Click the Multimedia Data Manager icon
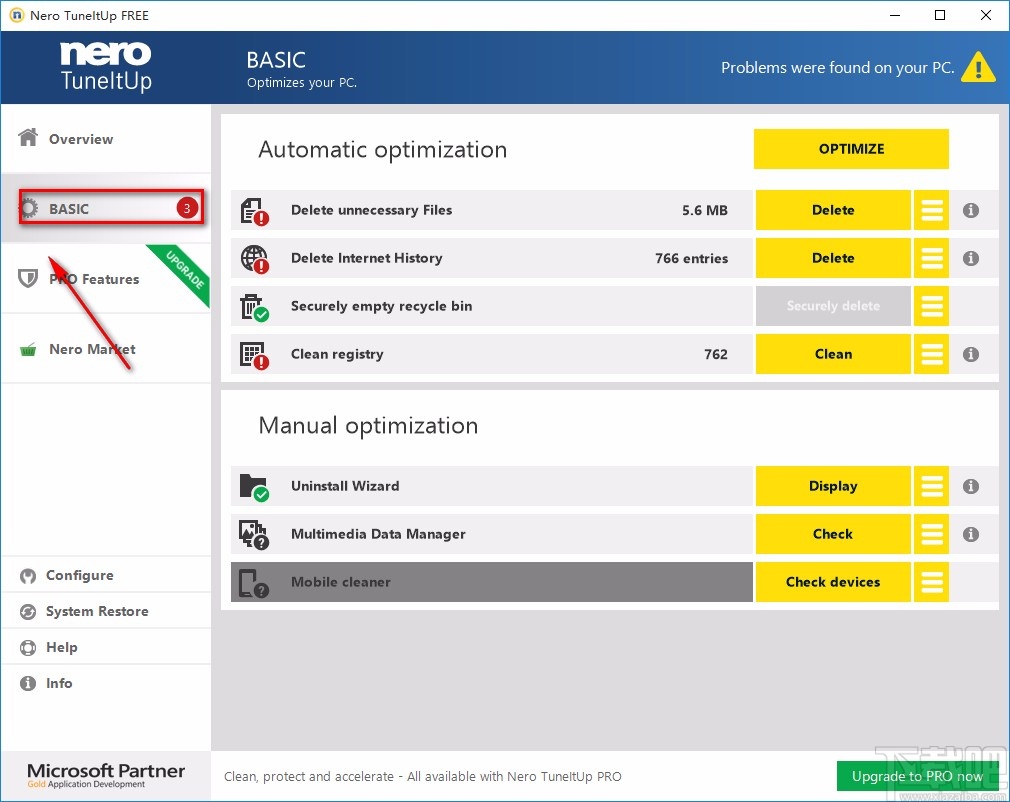The height and width of the screenshot is (802, 1010). click(x=254, y=535)
